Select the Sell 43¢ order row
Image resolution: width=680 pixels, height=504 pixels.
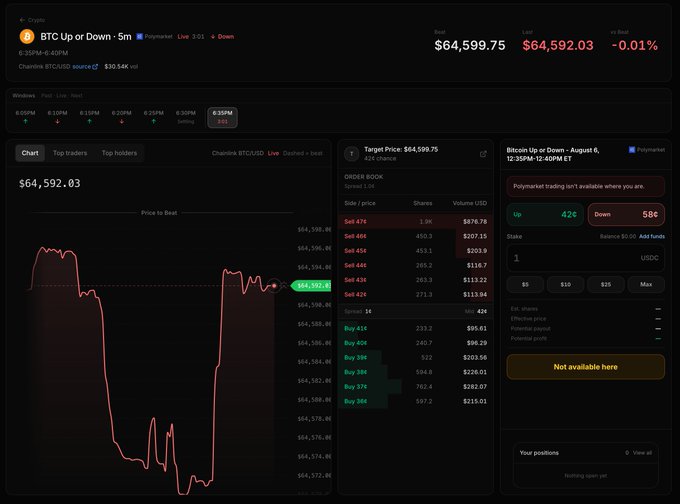click(x=415, y=280)
